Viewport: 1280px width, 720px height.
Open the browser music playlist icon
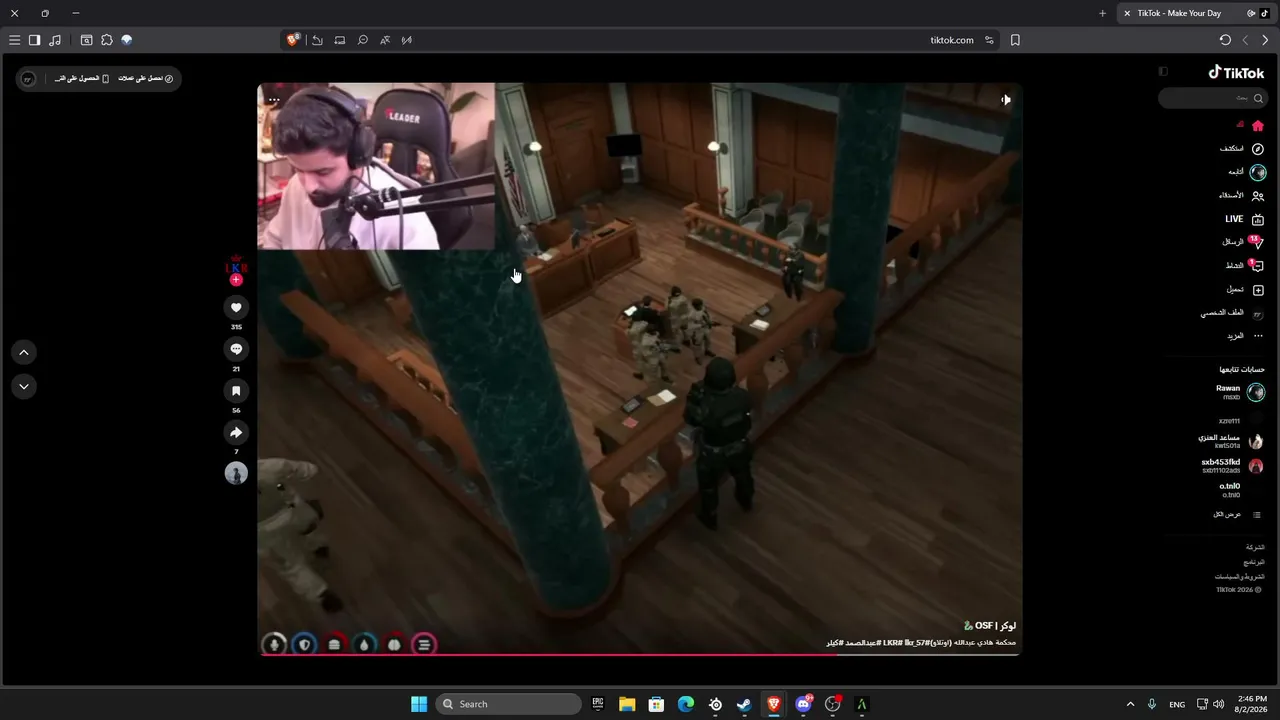click(55, 40)
